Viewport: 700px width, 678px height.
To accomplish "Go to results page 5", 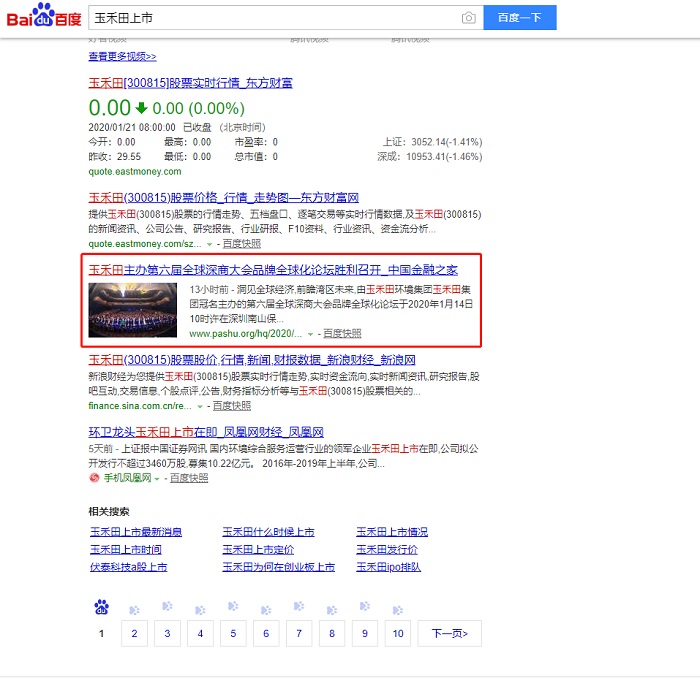I will click(x=233, y=633).
